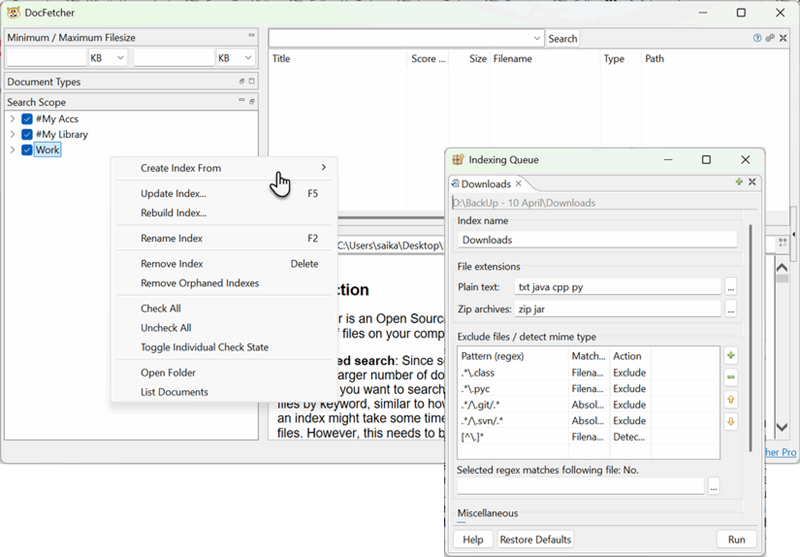The width and height of the screenshot is (800, 557).
Task: Expand the Work tree node
Action: click(13, 150)
